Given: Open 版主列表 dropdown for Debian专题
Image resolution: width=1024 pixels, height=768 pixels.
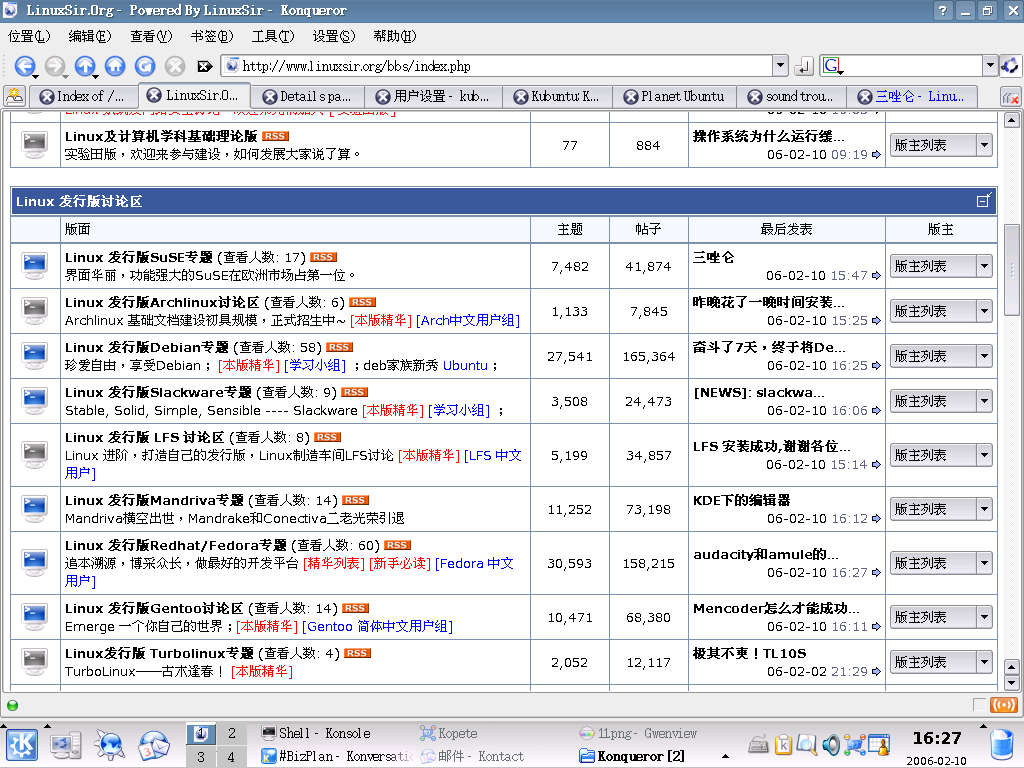Looking at the screenshot, I should (x=941, y=357).
